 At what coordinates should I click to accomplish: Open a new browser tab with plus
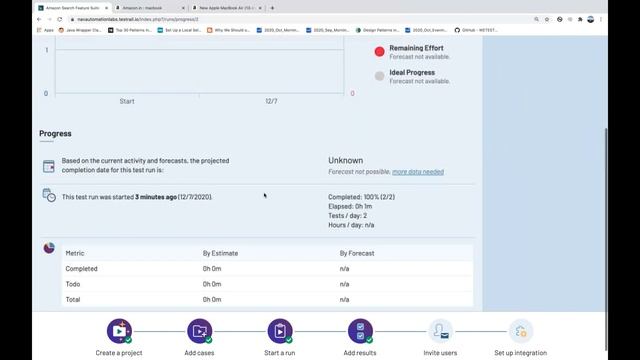tap(272, 8)
